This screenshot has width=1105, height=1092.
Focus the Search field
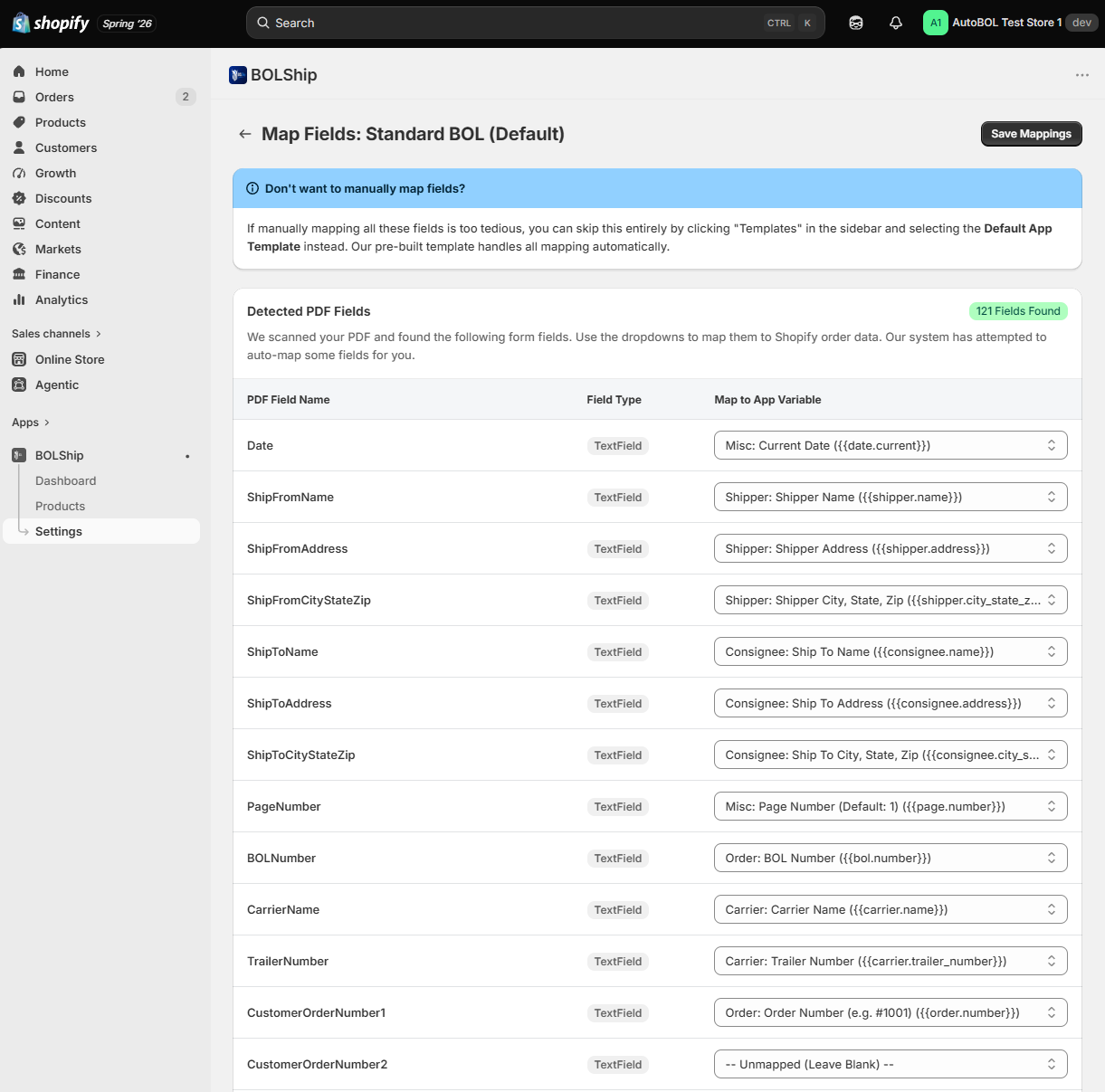click(536, 23)
